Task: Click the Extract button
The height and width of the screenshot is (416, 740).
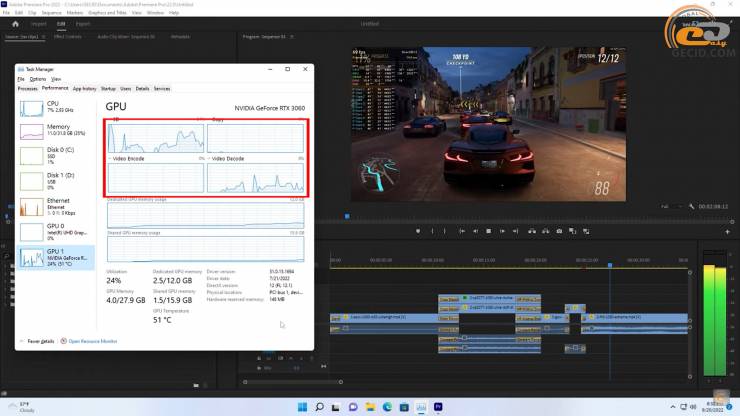Action: tap(546, 231)
